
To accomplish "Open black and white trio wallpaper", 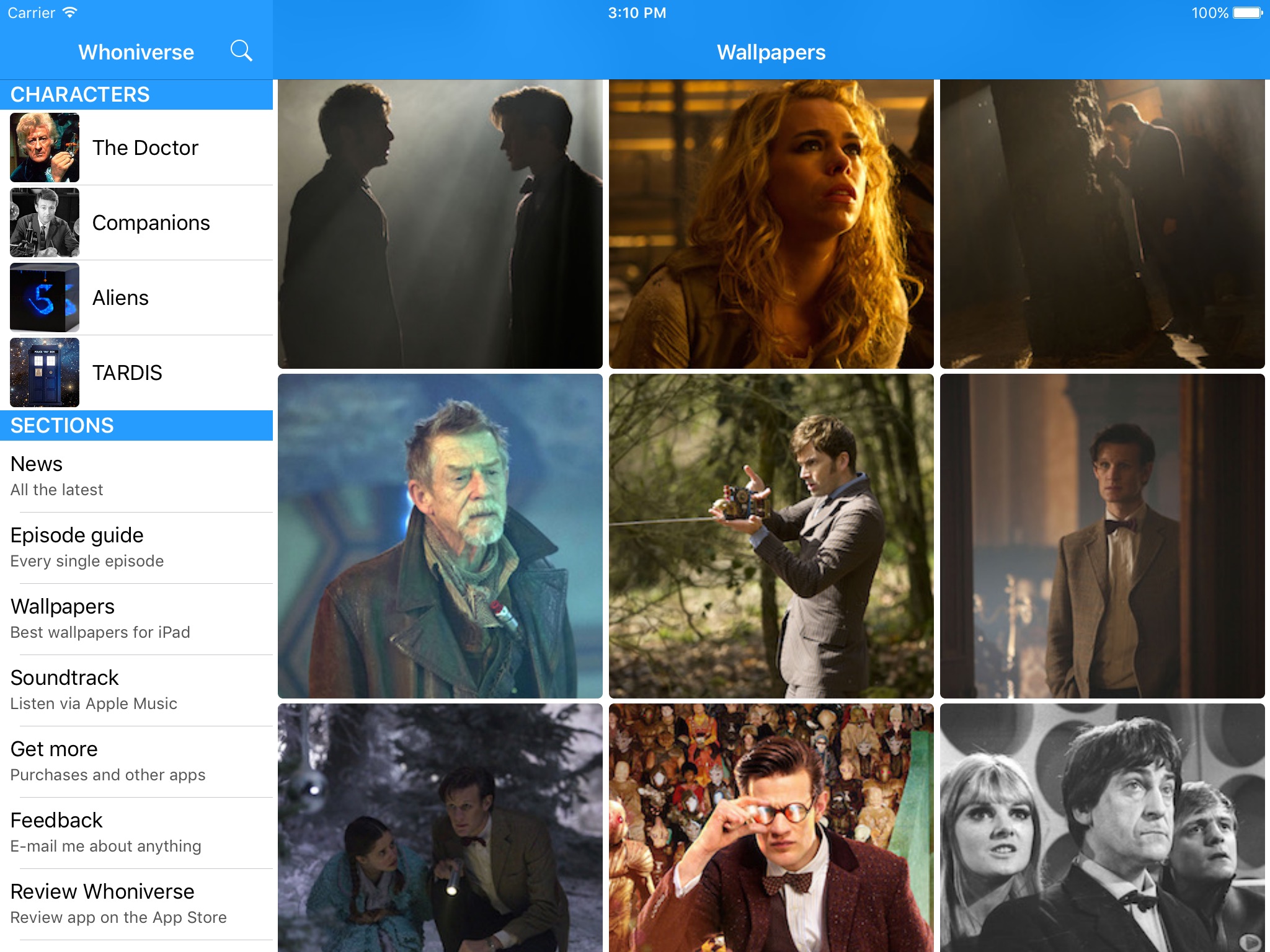I will (1103, 827).
